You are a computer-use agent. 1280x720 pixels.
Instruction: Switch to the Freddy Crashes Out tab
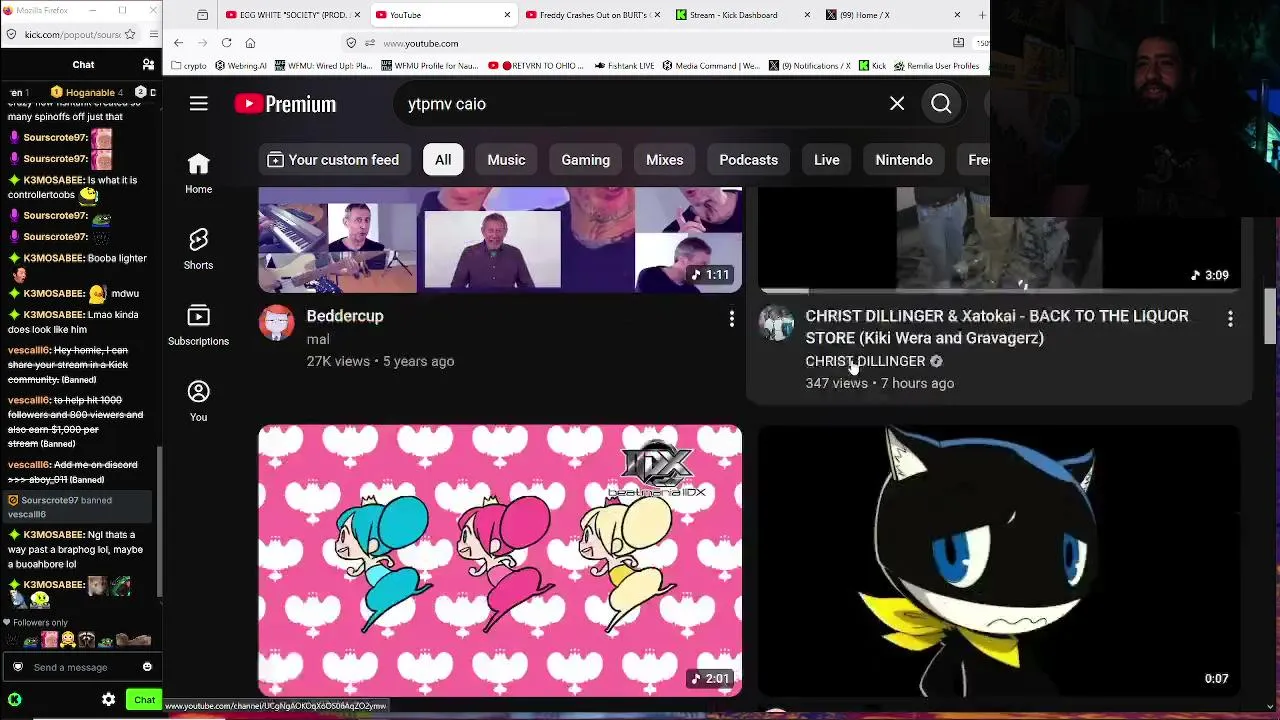click(x=592, y=15)
